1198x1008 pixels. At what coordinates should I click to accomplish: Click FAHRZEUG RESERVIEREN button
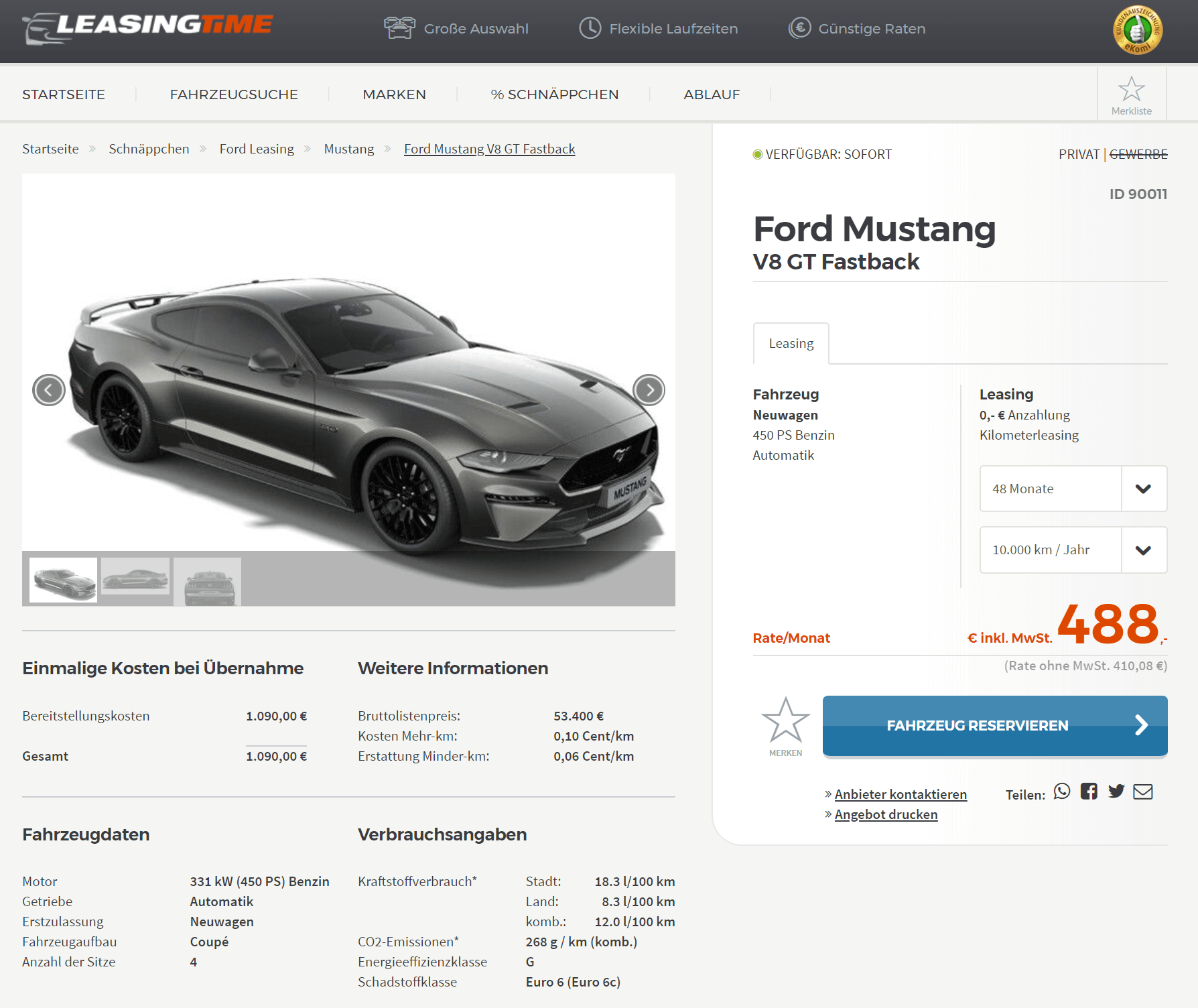pyautogui.click(x=995, y=726)
